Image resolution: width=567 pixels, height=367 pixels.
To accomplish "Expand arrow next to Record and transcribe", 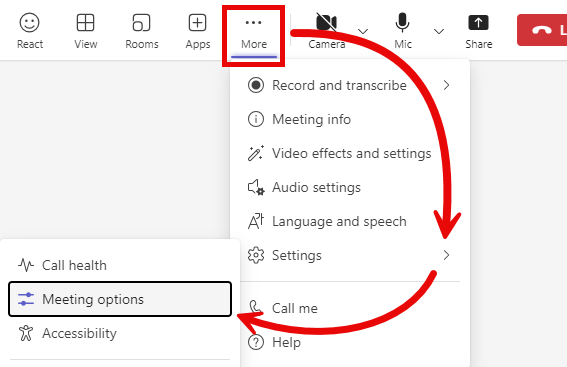I will coord(447,85).
